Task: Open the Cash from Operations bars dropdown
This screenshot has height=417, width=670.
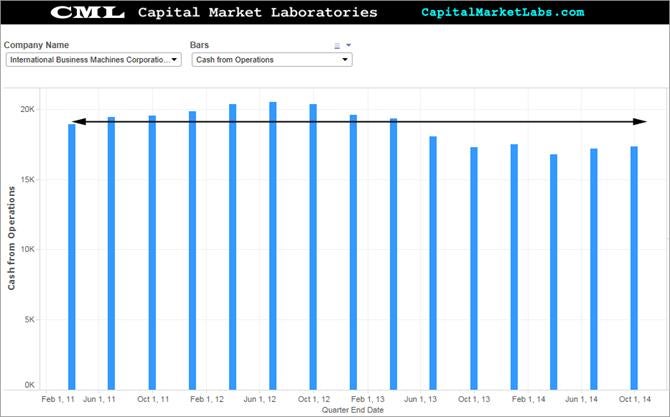Action: tap(272, 60)
